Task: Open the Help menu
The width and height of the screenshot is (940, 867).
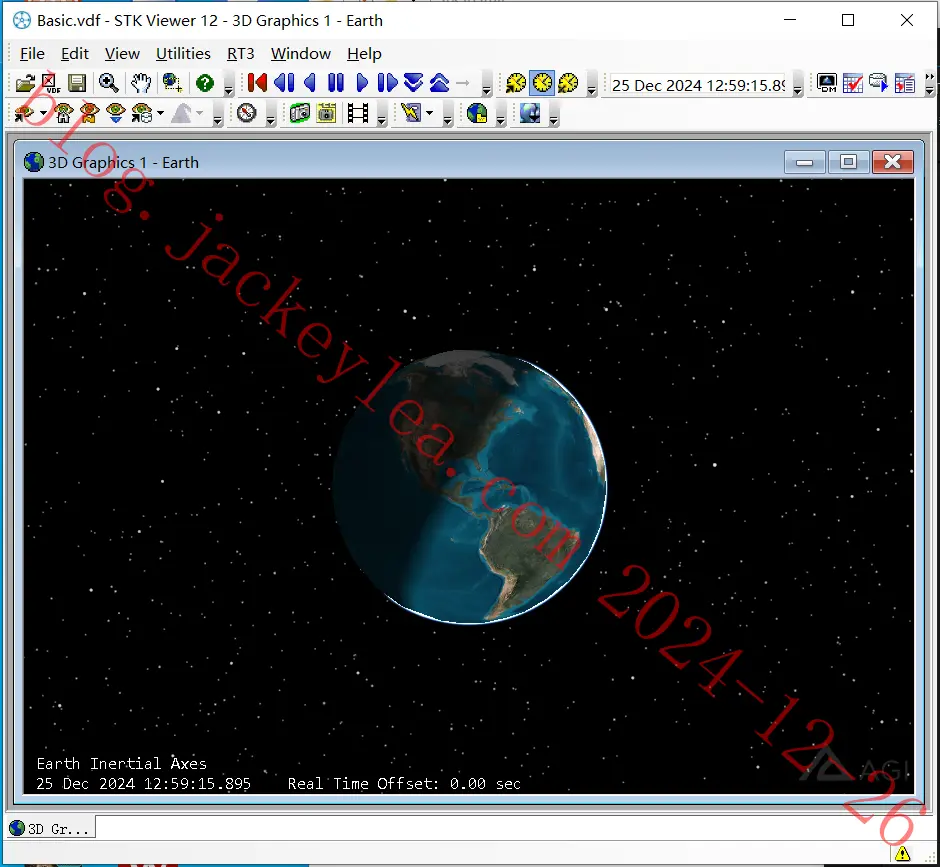Action: (x=364, y=53)
